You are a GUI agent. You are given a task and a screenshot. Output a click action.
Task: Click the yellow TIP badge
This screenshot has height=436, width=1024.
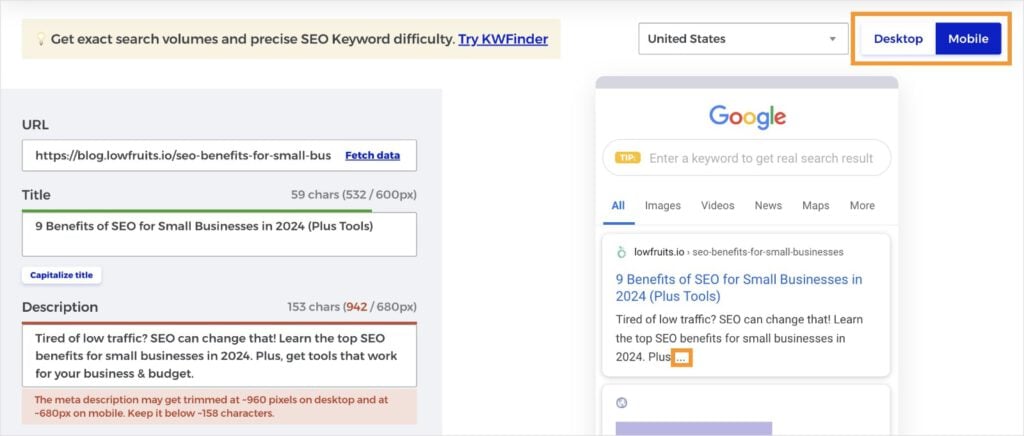click(628, 158)
